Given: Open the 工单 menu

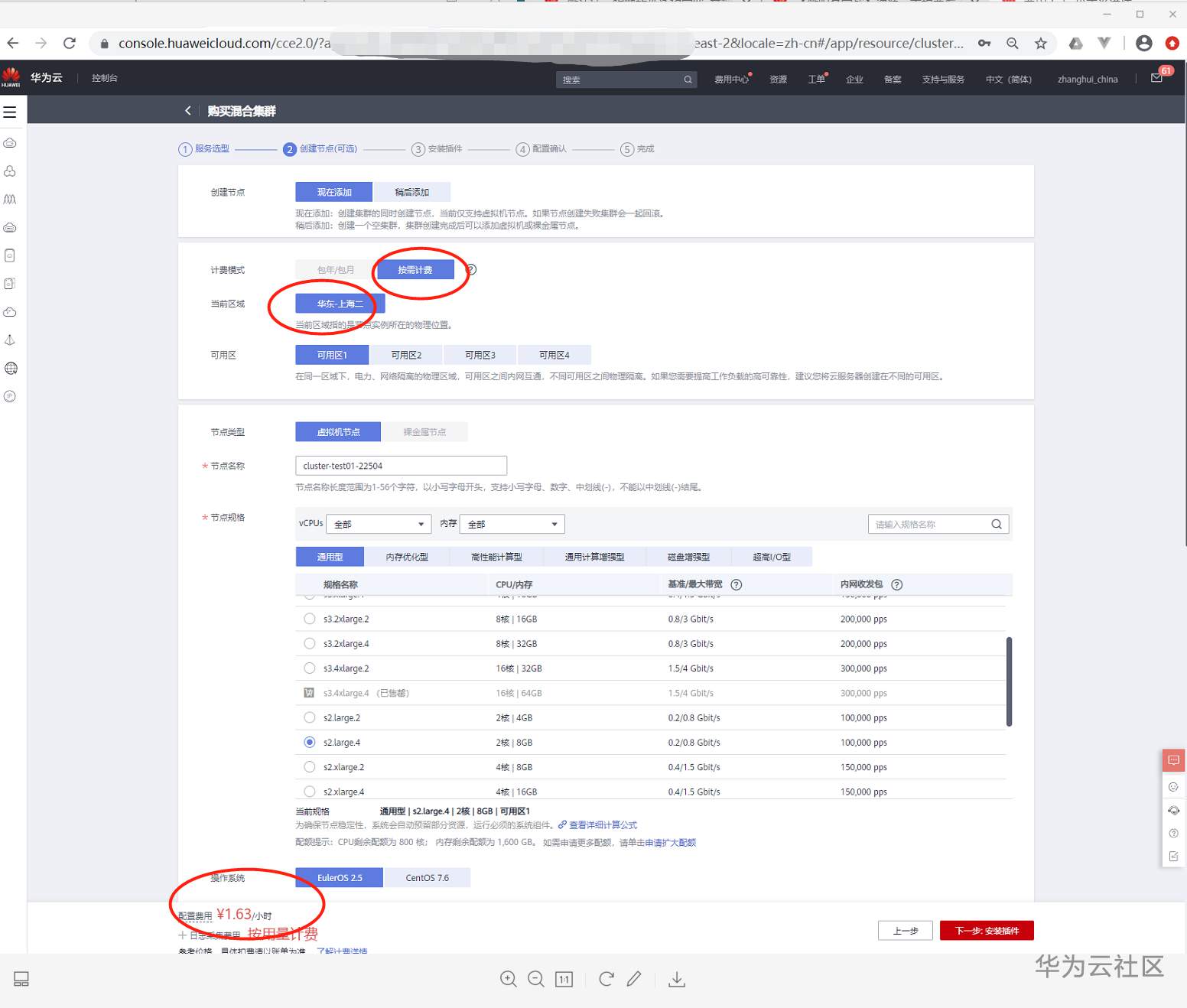Looking at the screenshot, I should (817, 80).
